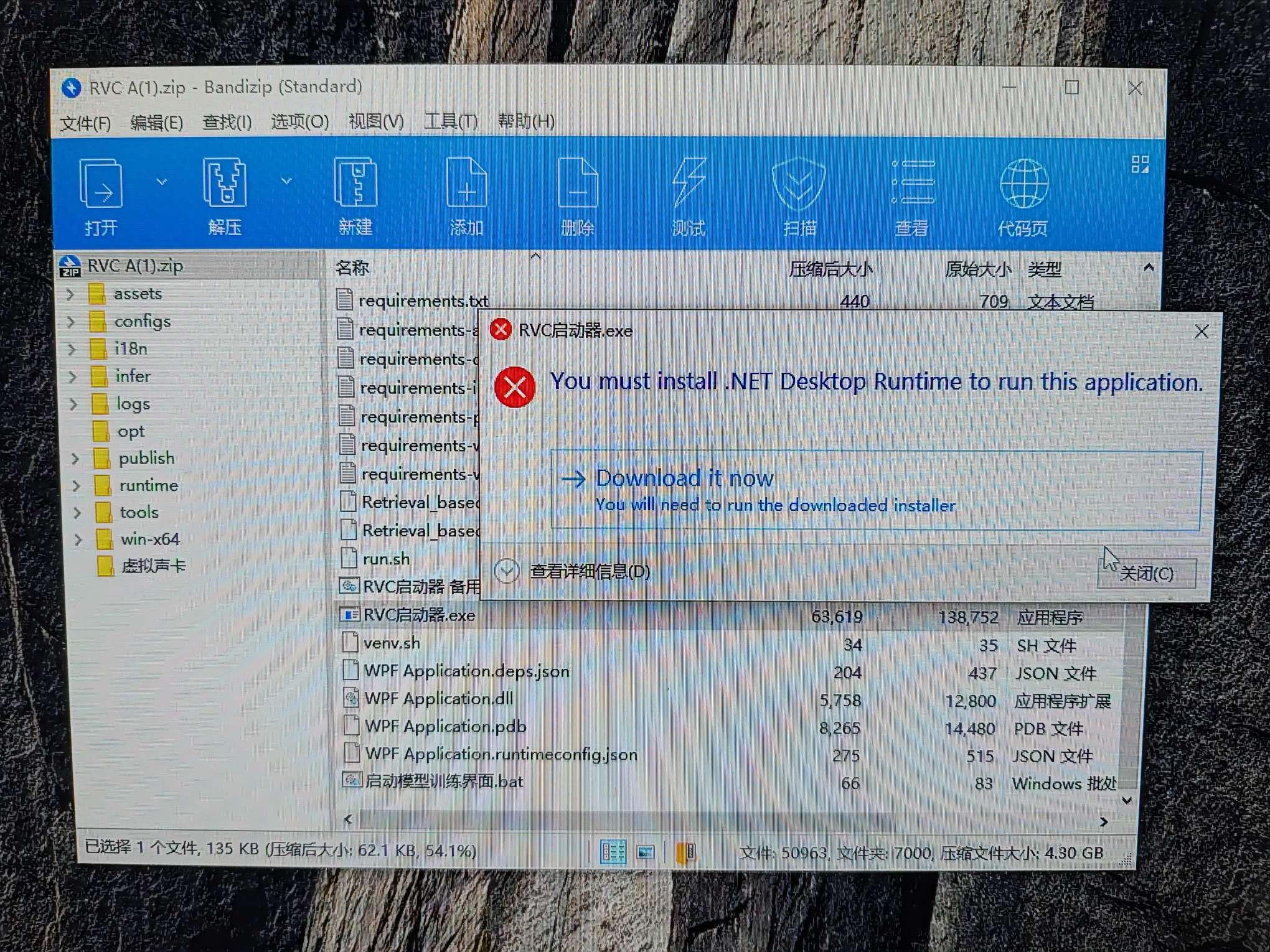Toggle the toolbar layout grid icon

coord(1141,164)
